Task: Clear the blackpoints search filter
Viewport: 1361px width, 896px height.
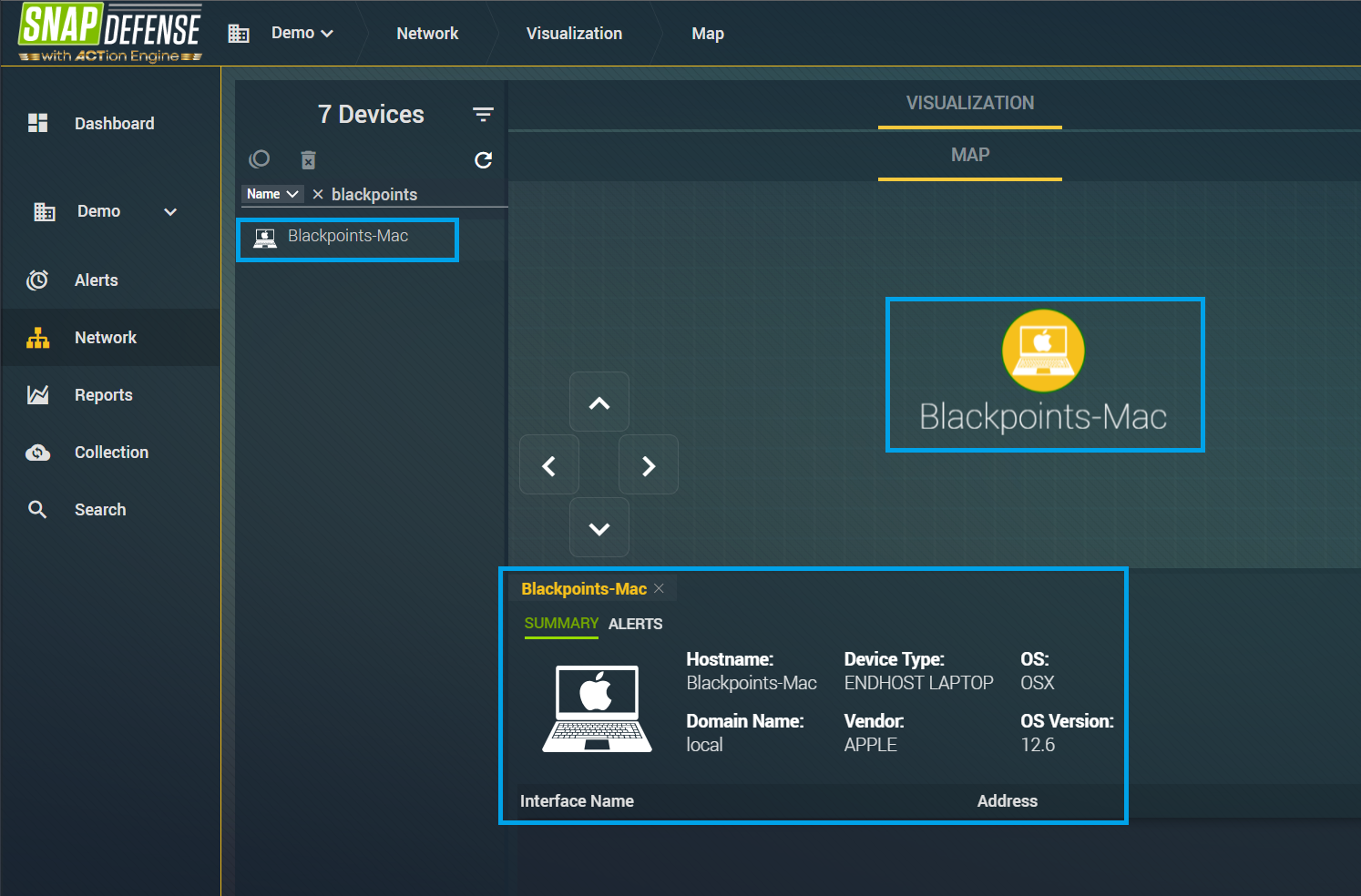Action: coord(318,194)
